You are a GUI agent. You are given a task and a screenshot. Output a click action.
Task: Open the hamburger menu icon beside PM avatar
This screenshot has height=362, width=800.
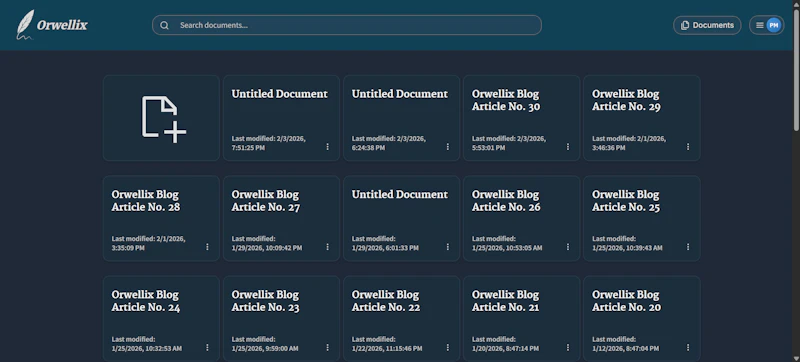coord(759,25)
